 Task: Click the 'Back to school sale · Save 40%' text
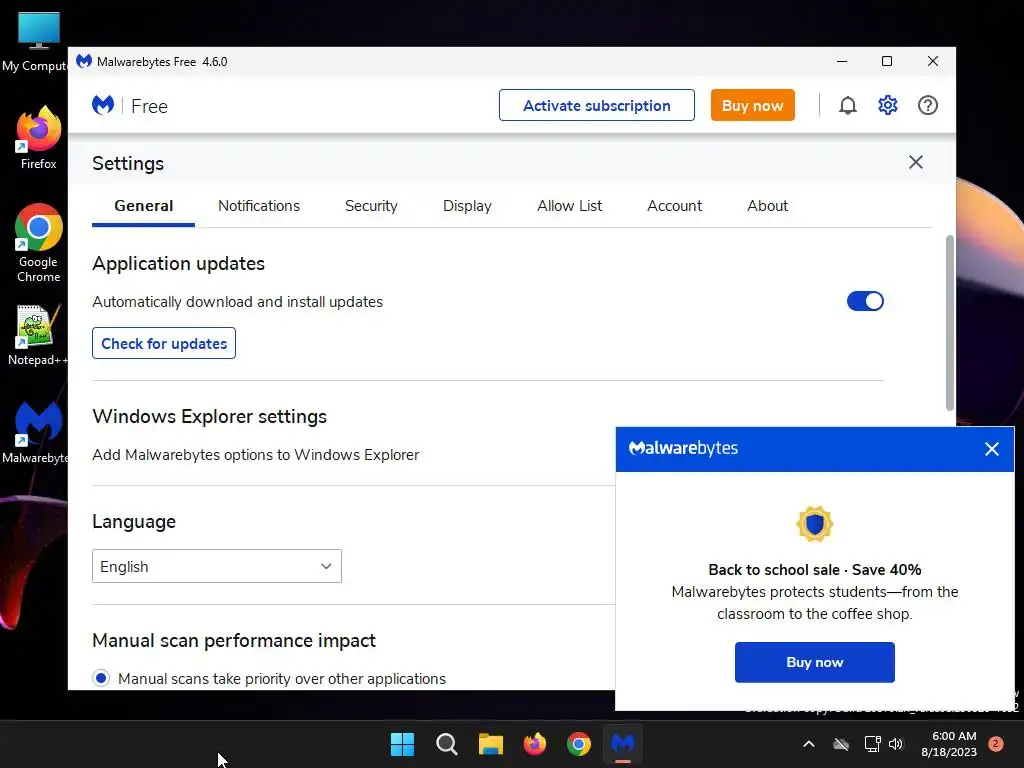tap(814, 569)
